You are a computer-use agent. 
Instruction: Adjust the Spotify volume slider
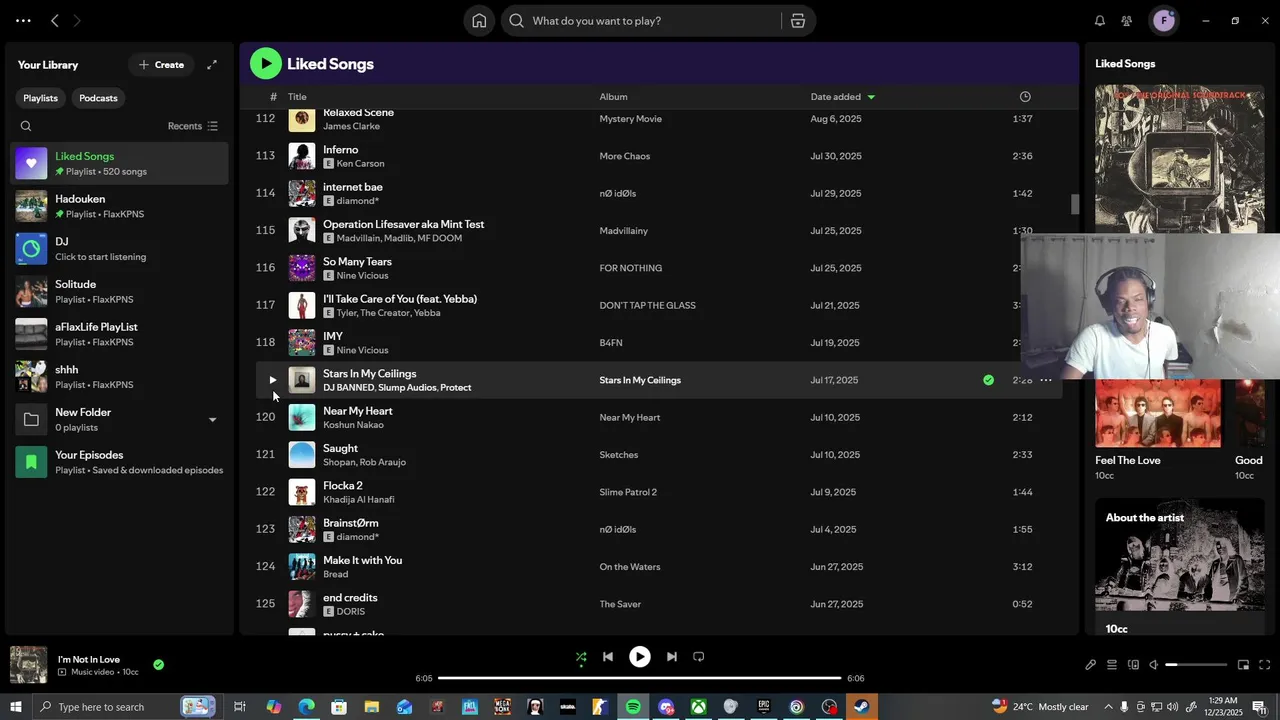(1196, 665)
